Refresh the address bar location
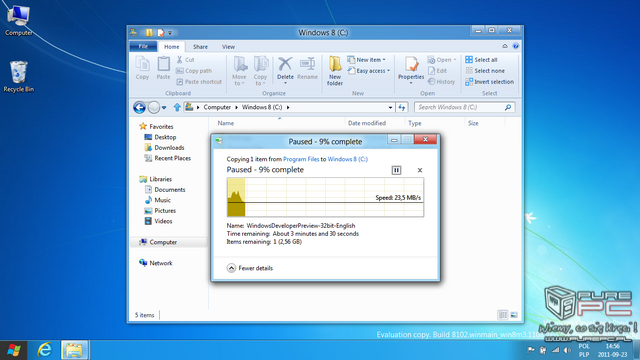The image size is (640, 360). tap(402, 107)
